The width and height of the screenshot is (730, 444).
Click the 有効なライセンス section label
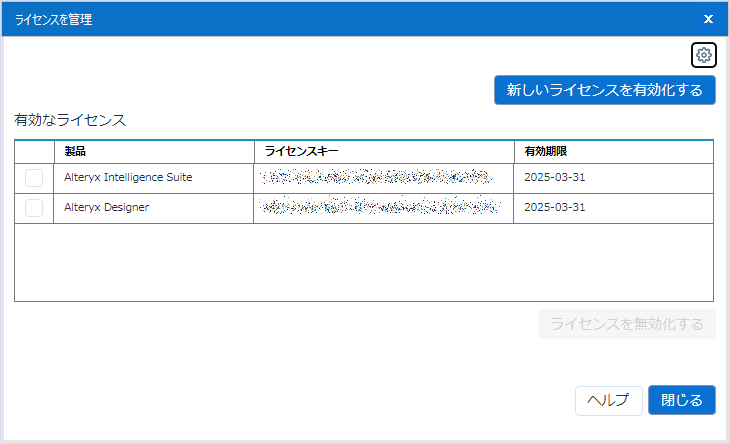(70, 120)
